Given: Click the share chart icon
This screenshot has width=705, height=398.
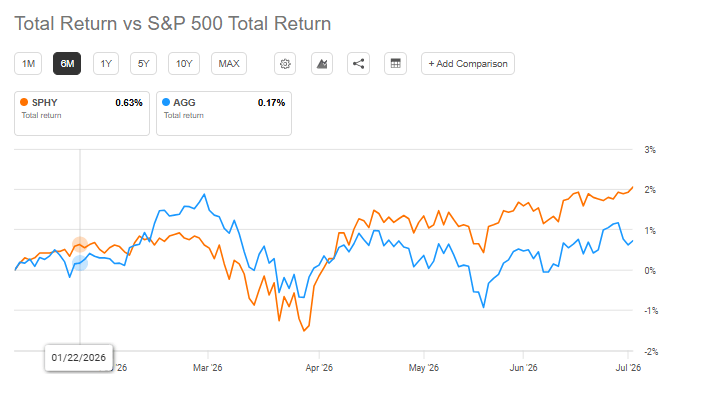Looking at the screenshot, I should click(x=358, y=64).
